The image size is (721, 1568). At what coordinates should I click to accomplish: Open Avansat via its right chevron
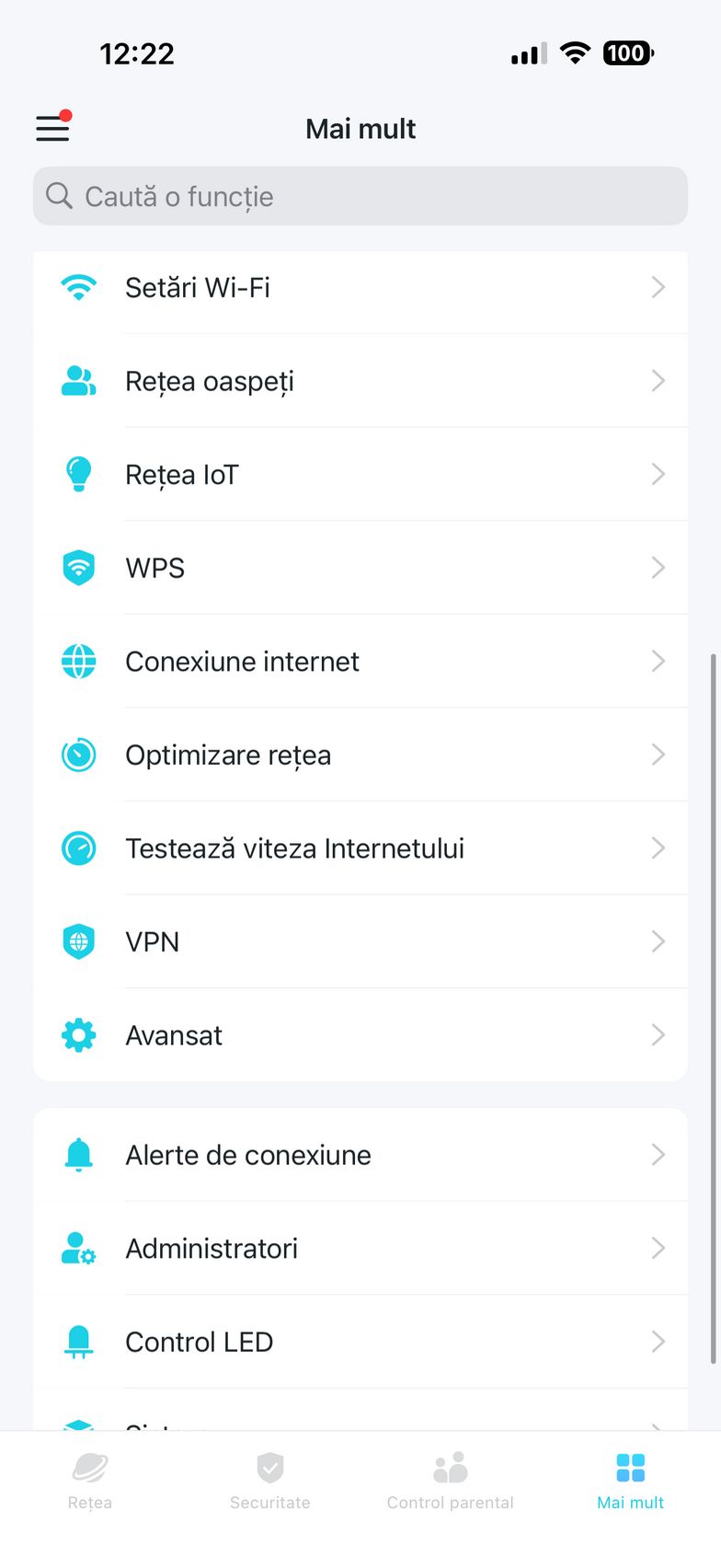(x=658, y=1035)
